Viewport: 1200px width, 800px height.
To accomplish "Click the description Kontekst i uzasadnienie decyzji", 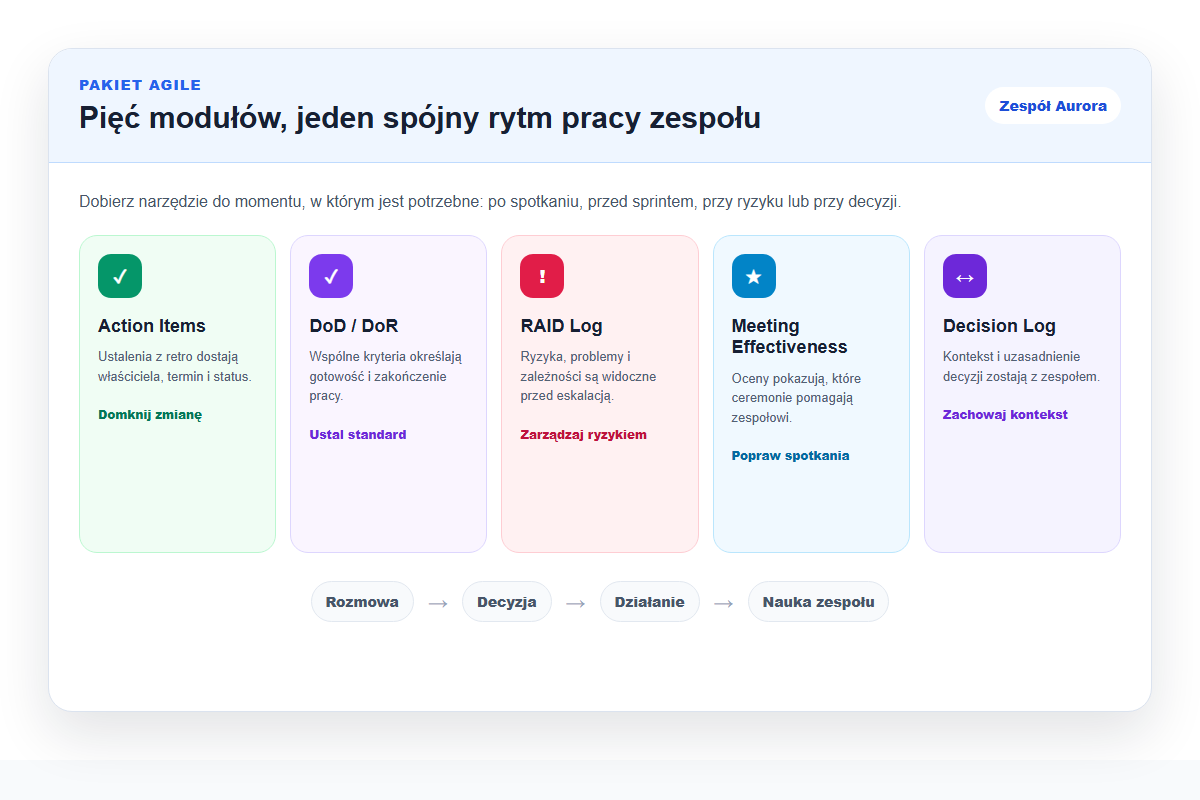I will (1021, 366).
